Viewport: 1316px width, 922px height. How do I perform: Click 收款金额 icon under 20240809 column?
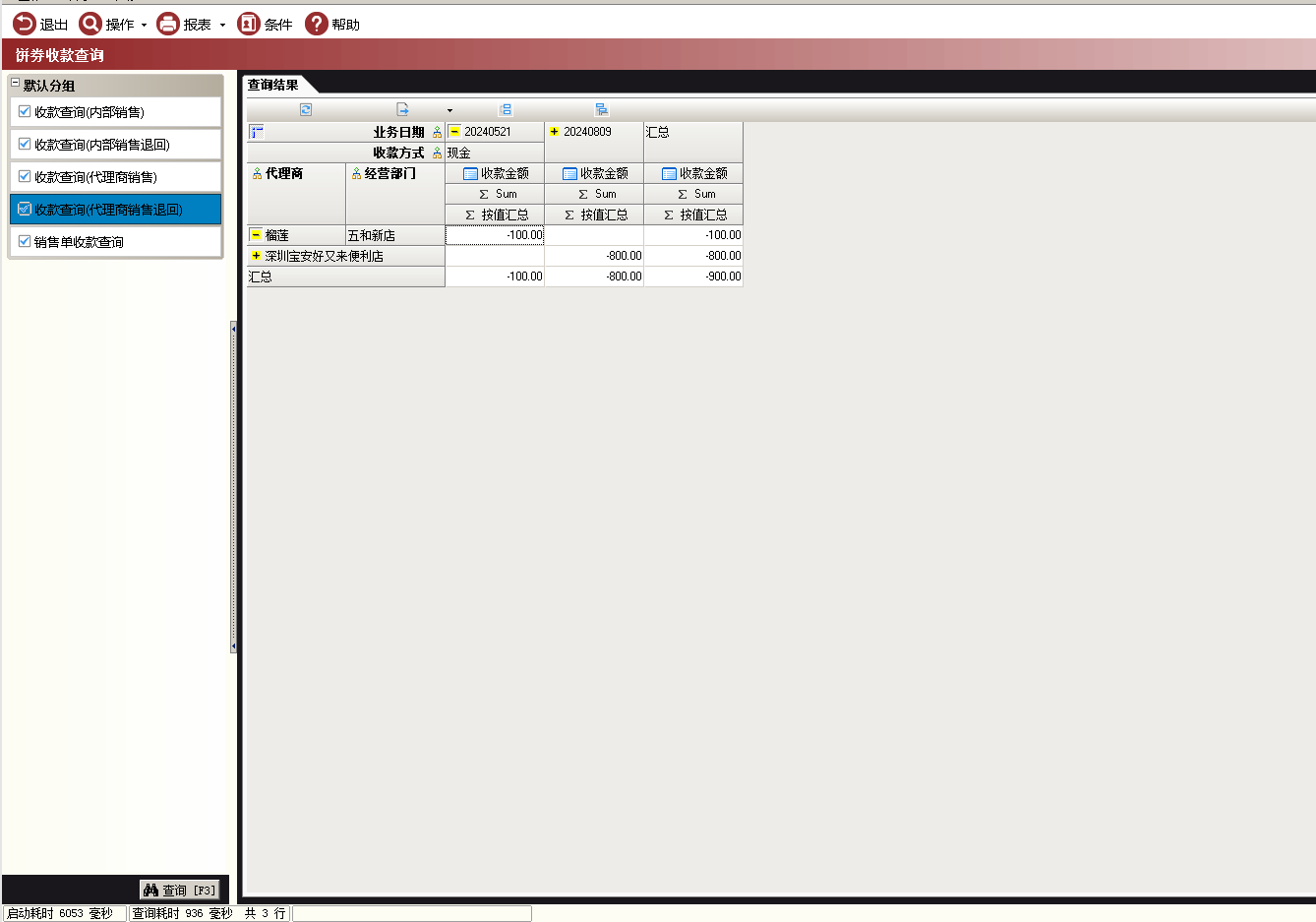pyautogui.click(x=569, y=174)
